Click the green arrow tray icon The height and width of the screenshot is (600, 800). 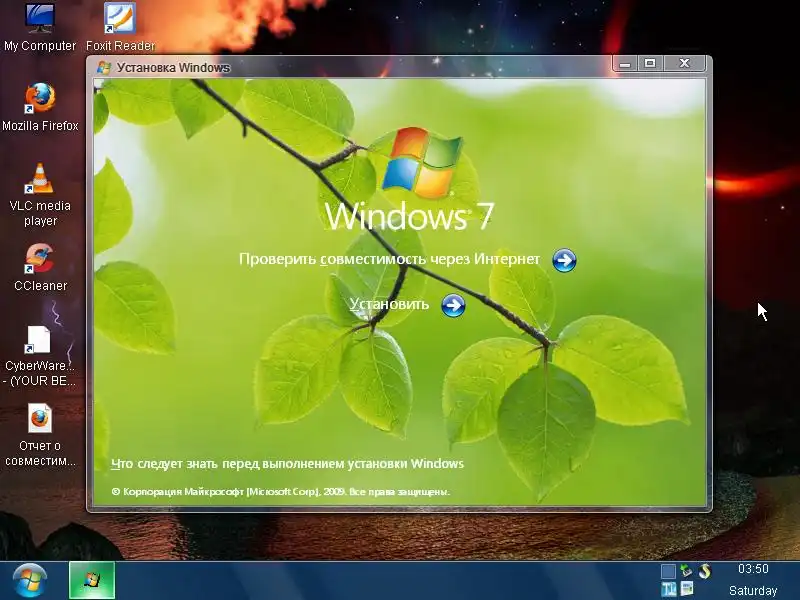686,571
